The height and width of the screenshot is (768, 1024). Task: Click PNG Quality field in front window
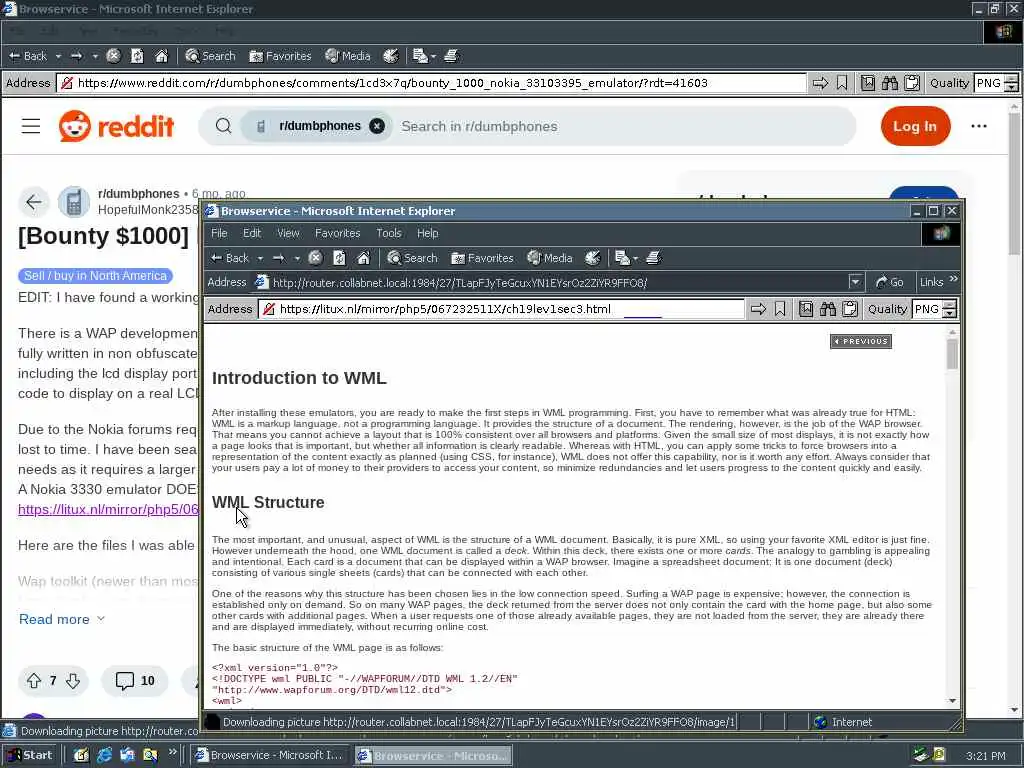coord(927,309)
